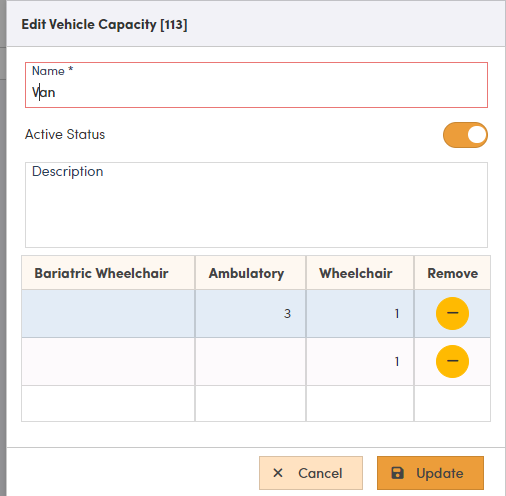Click the Name input field
This screenshot has height=496, width=506.
click(x=256, y=85)
